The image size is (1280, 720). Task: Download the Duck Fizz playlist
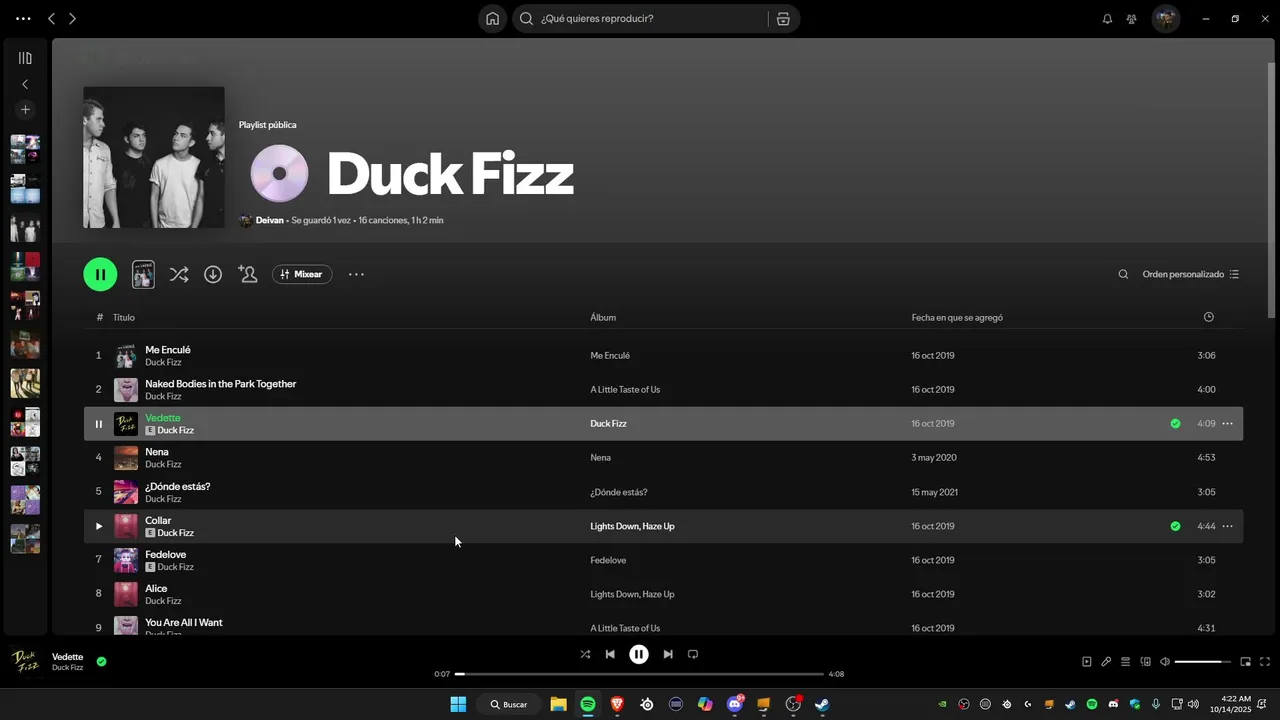[x=213, y=274]
